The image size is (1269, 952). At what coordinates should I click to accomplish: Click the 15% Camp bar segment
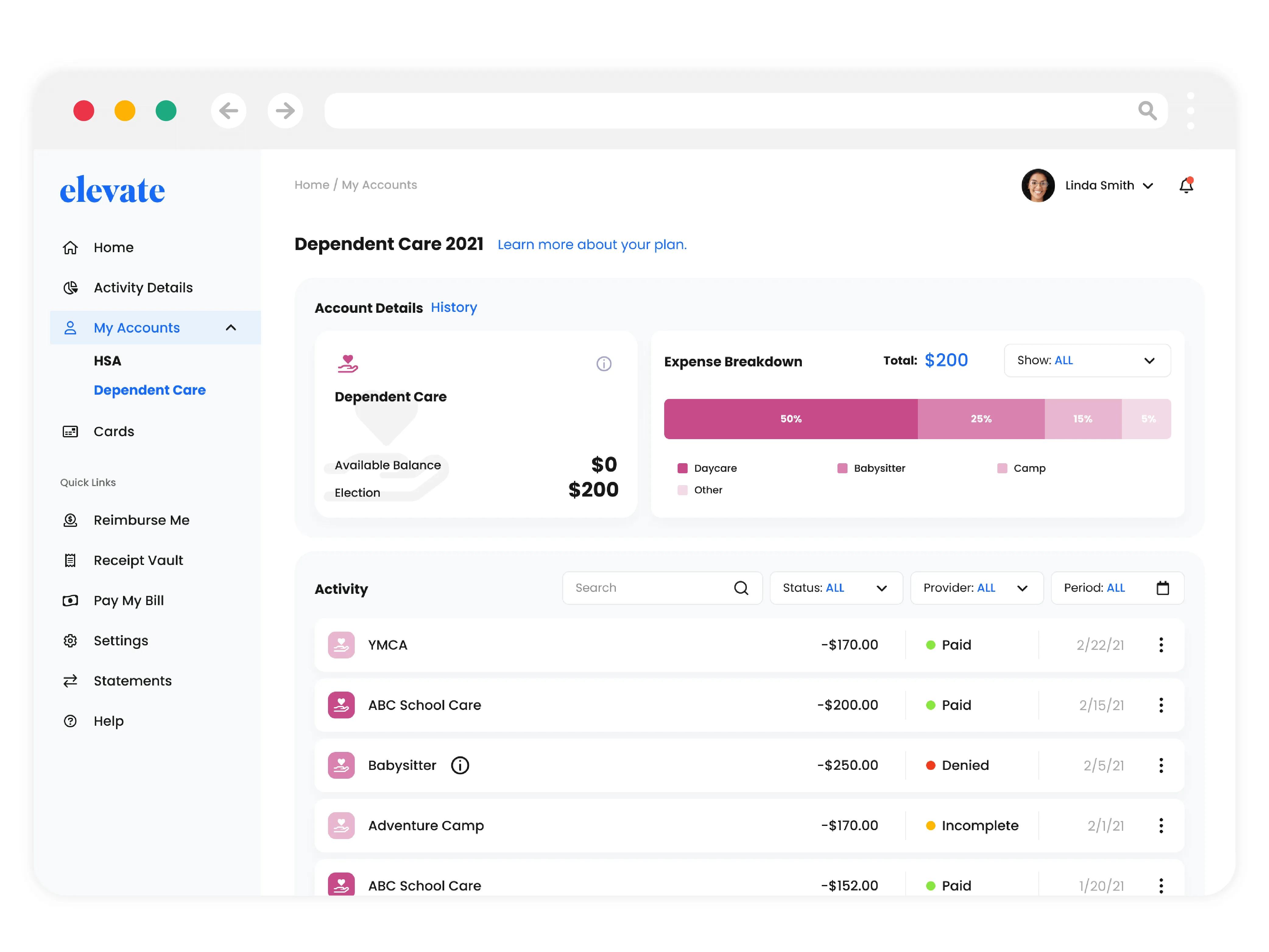point(1083,419)
